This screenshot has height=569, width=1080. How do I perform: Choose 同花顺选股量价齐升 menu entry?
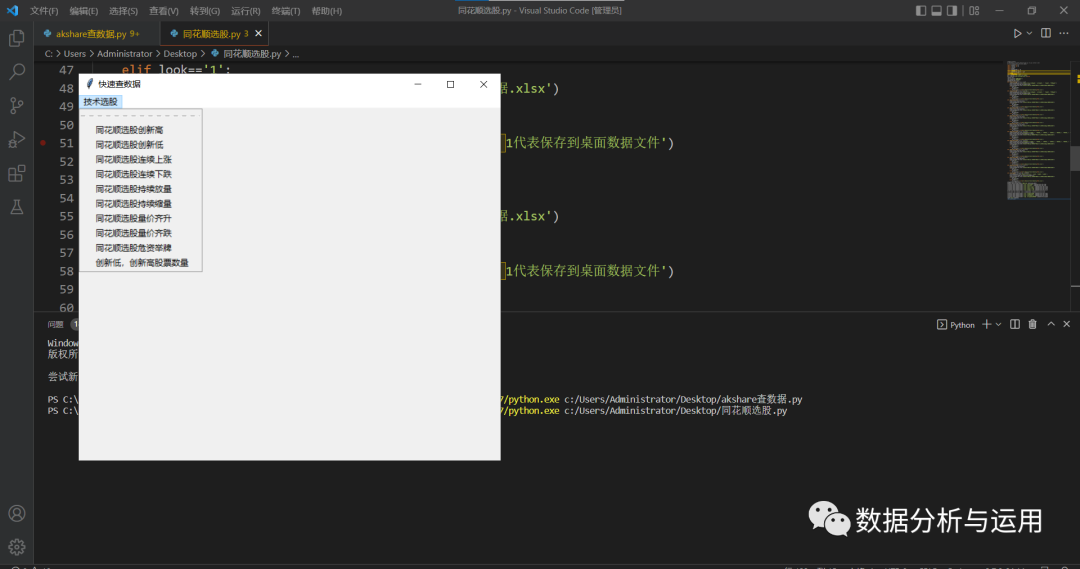[x=141, y=218]
